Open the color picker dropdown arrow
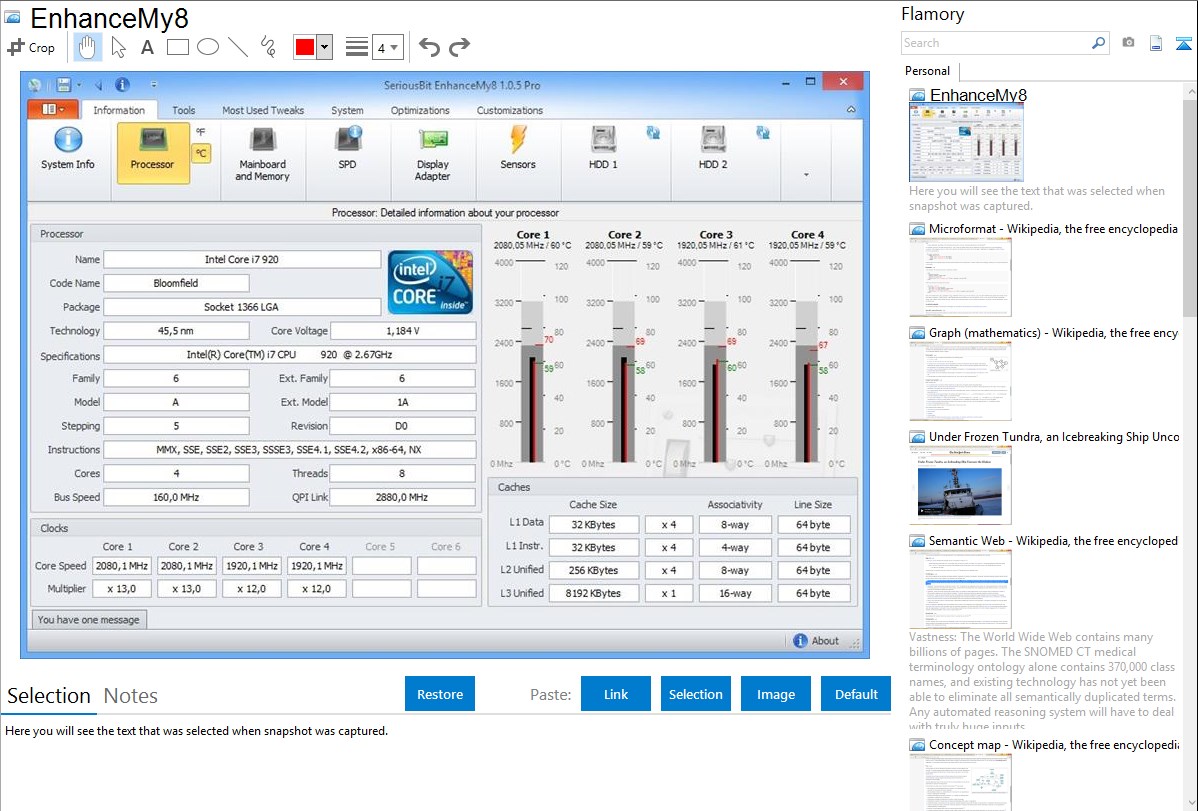The image size is (1198, 811). coord(324,47)
